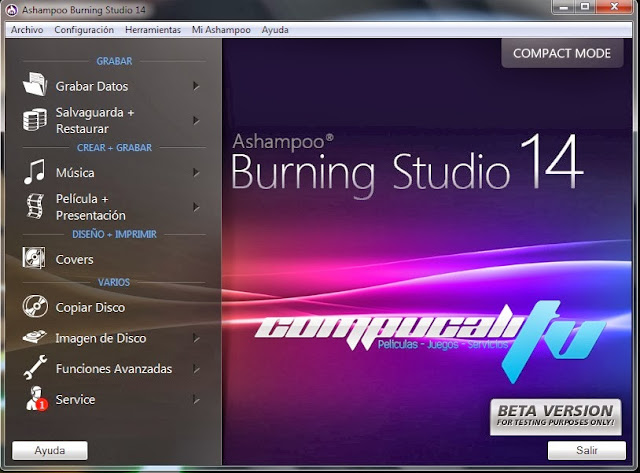Select the Service label
Image resolution: width=640 pixels, height=473 pixels.
[x=75, y=400]
